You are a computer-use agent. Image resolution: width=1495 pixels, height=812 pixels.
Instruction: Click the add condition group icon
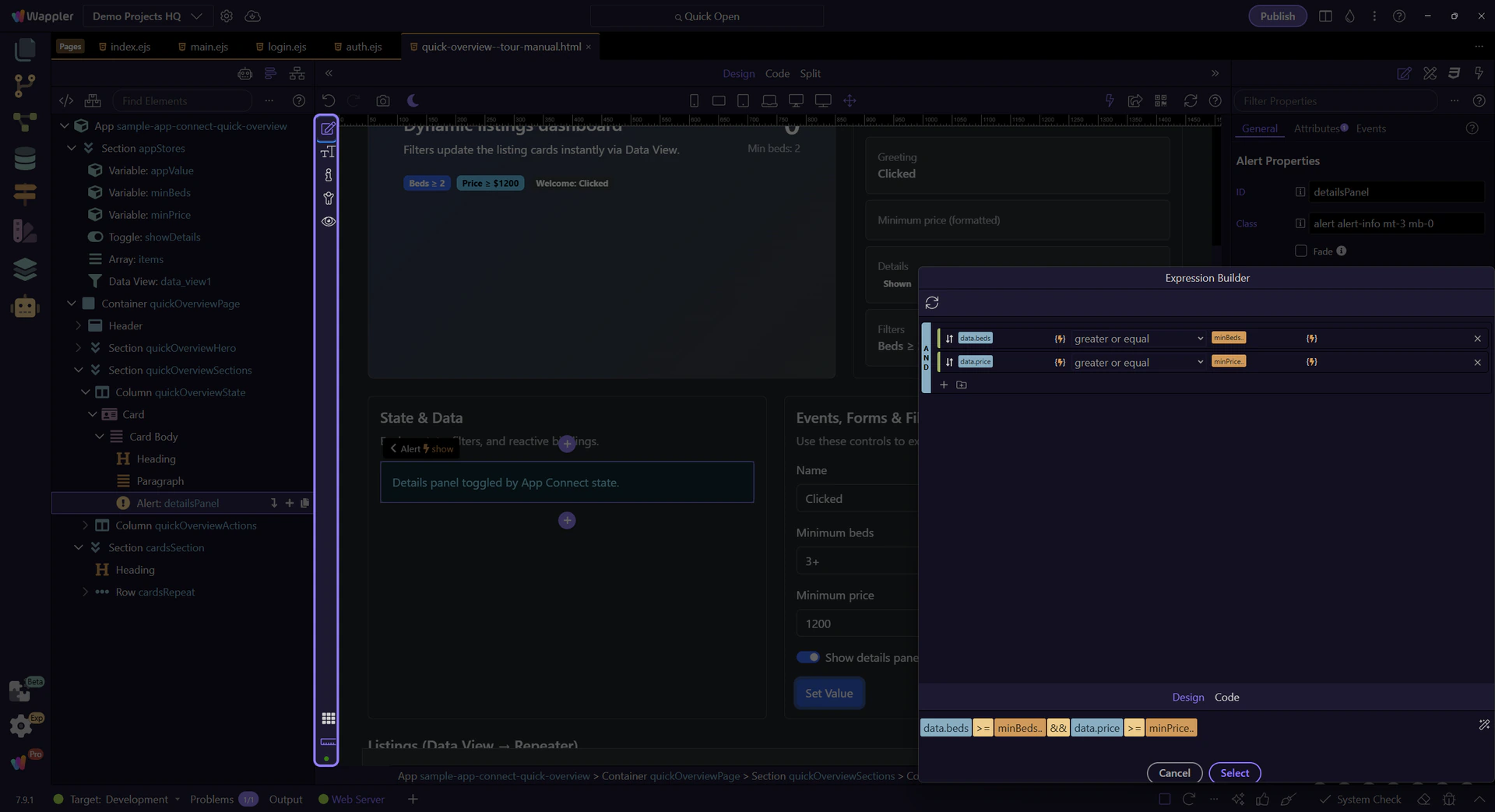click(962, 385)
